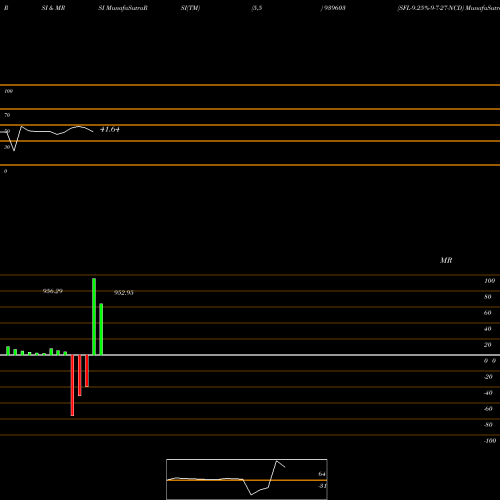Click the 939603 code in the header
The height and width of the screenshot is (500, 500).
[335, 8]
